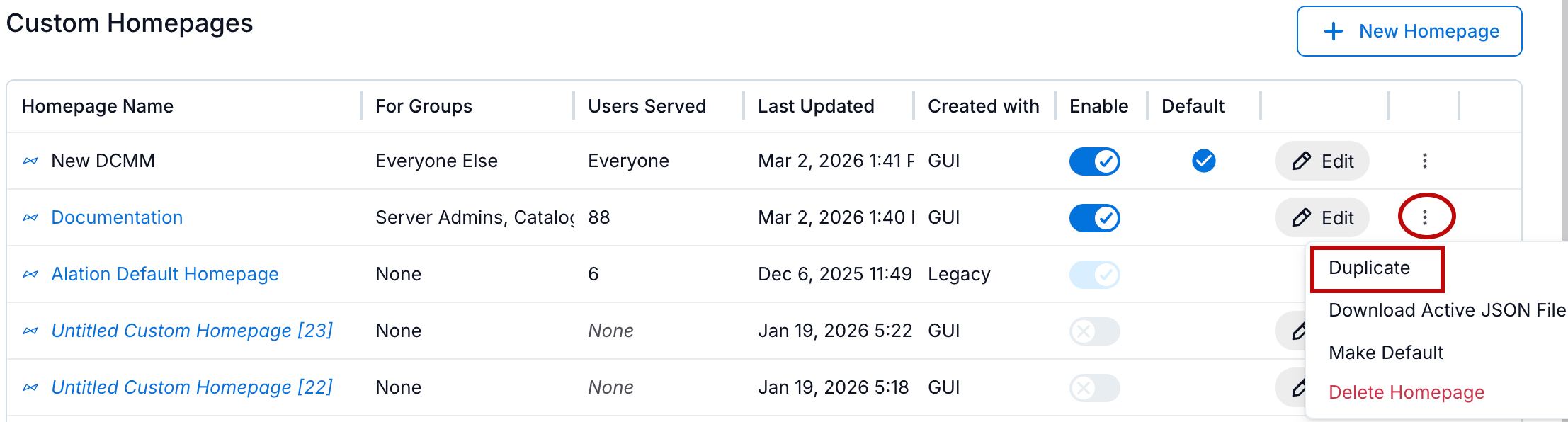
Task: Select Duplicate from the context menu
Action: [x=1370, y=268]
